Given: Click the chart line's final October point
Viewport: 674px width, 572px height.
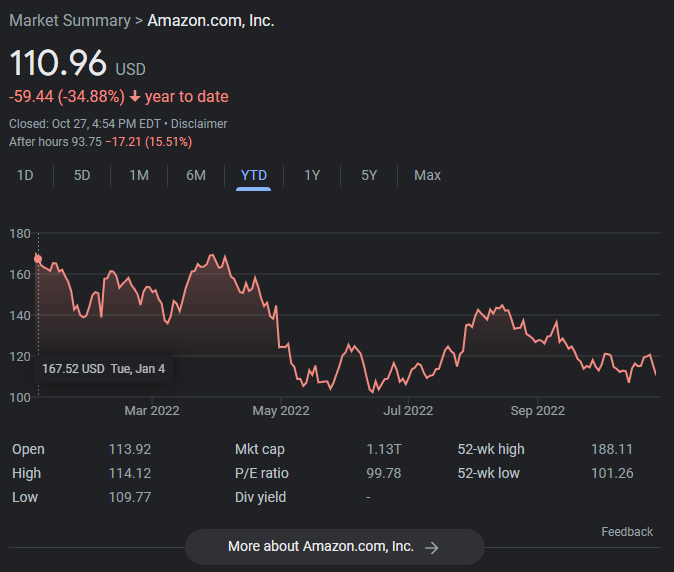Looking at the screenshot, I should (x=656, y=374).
